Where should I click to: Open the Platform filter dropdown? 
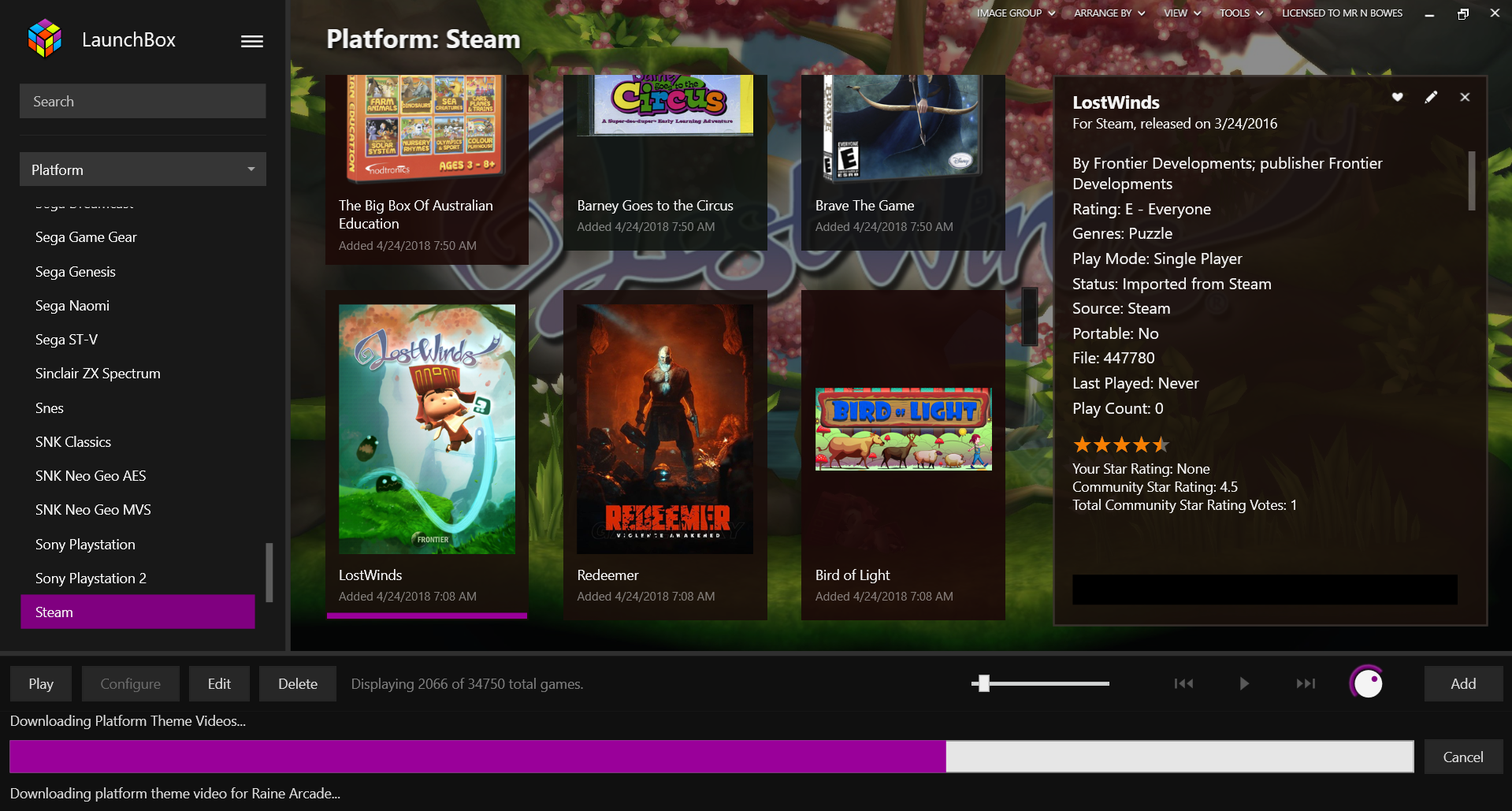tap(143, 169)
